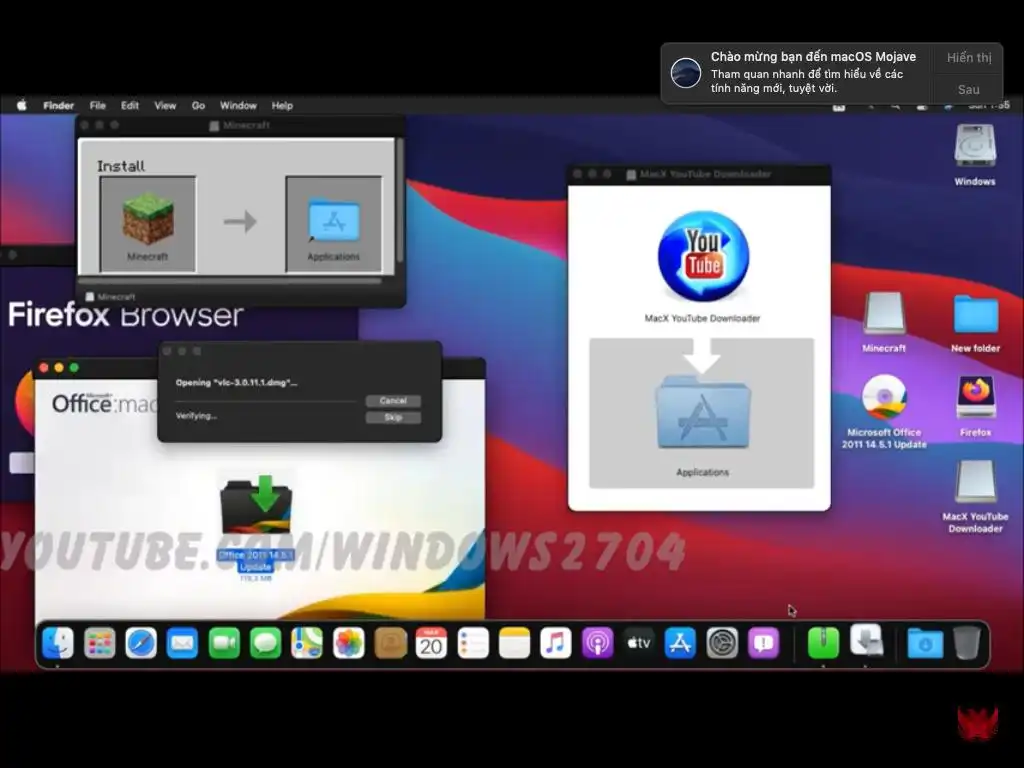Select MacX YouTube Downloader app icon
Image resolution: width=1024 pixels, height=768 pixels.
(x=703, y=256)
